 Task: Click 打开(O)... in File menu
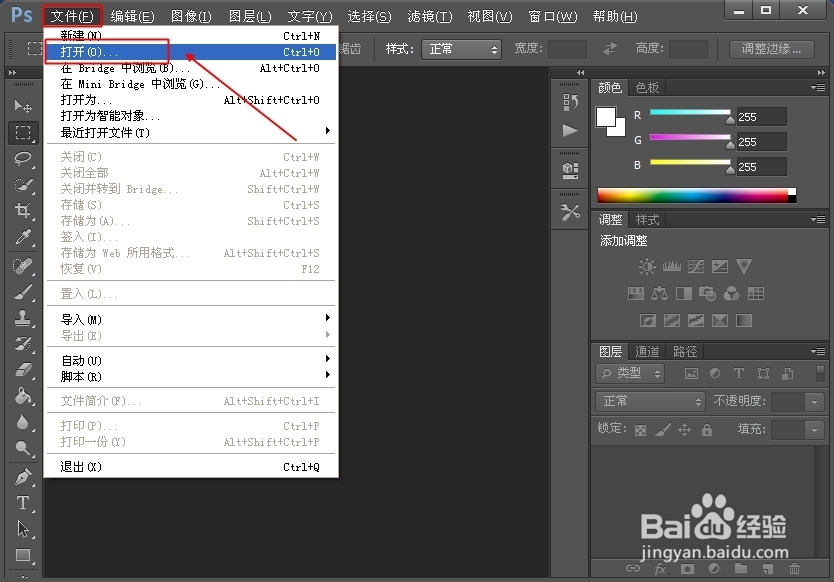(190, 52)
